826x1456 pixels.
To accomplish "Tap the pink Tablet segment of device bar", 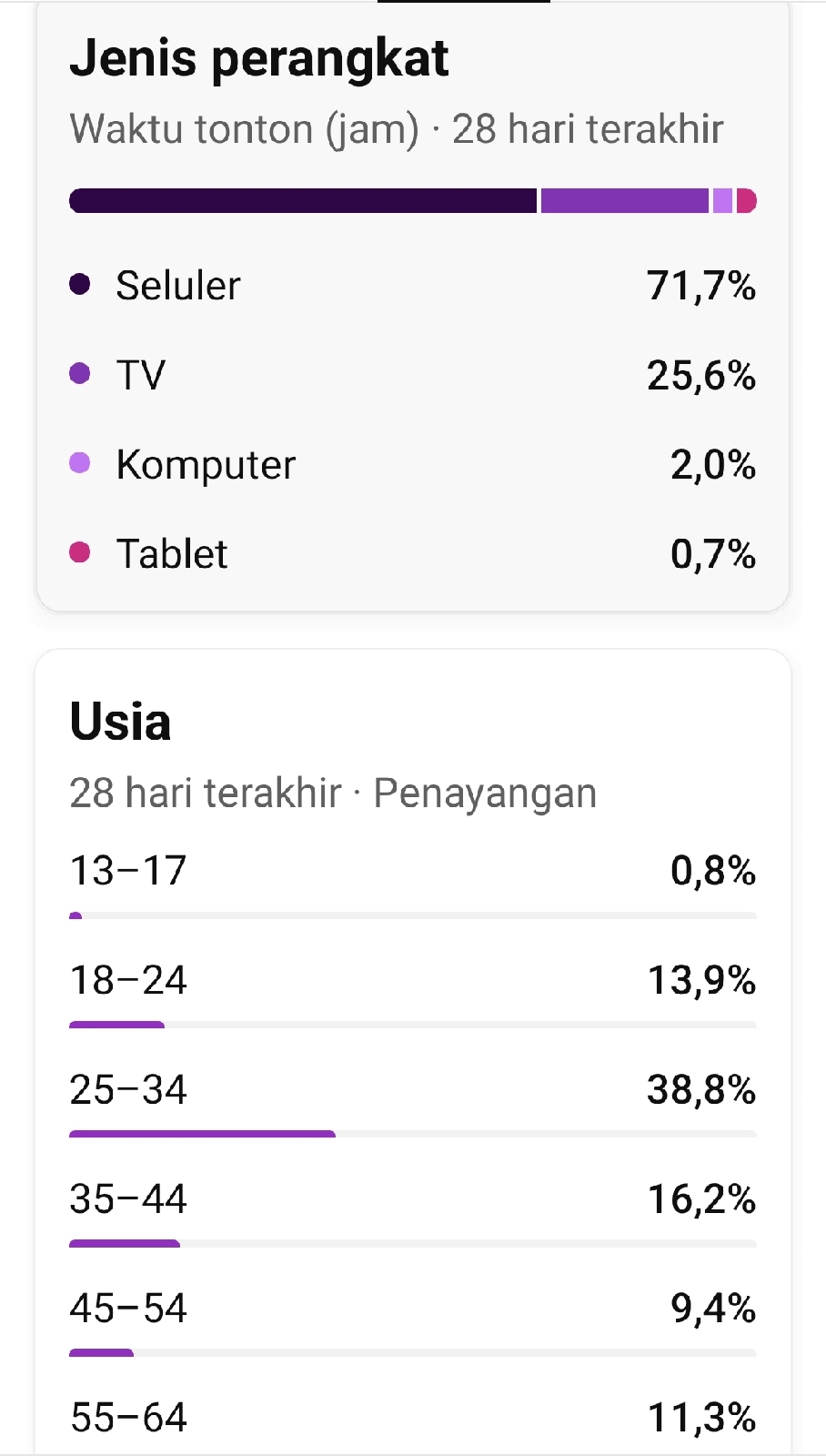I will coord(747,201).
